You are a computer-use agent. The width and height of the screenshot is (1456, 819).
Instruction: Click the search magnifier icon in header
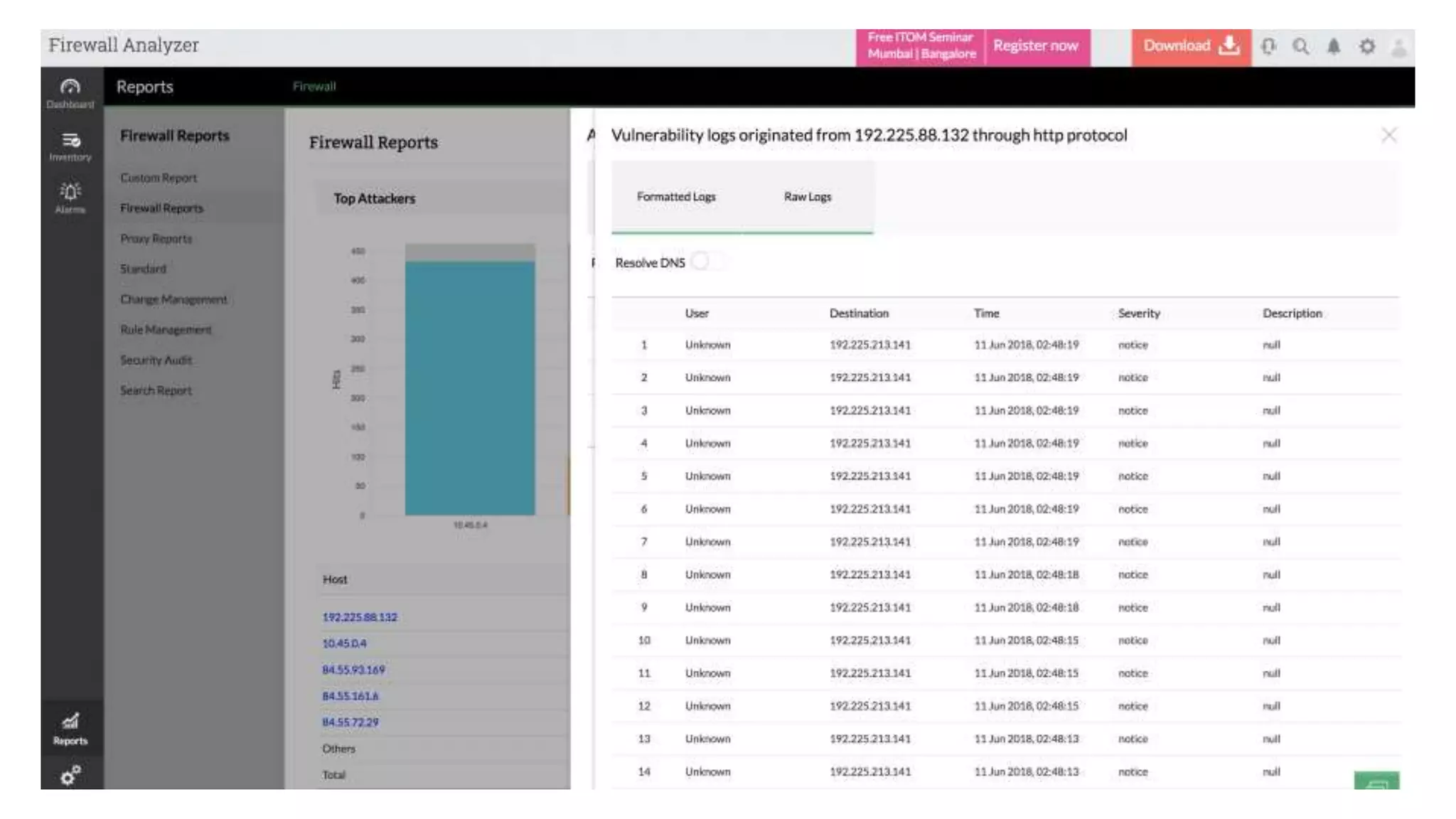pyautogui.click(x=1300, y=47)
